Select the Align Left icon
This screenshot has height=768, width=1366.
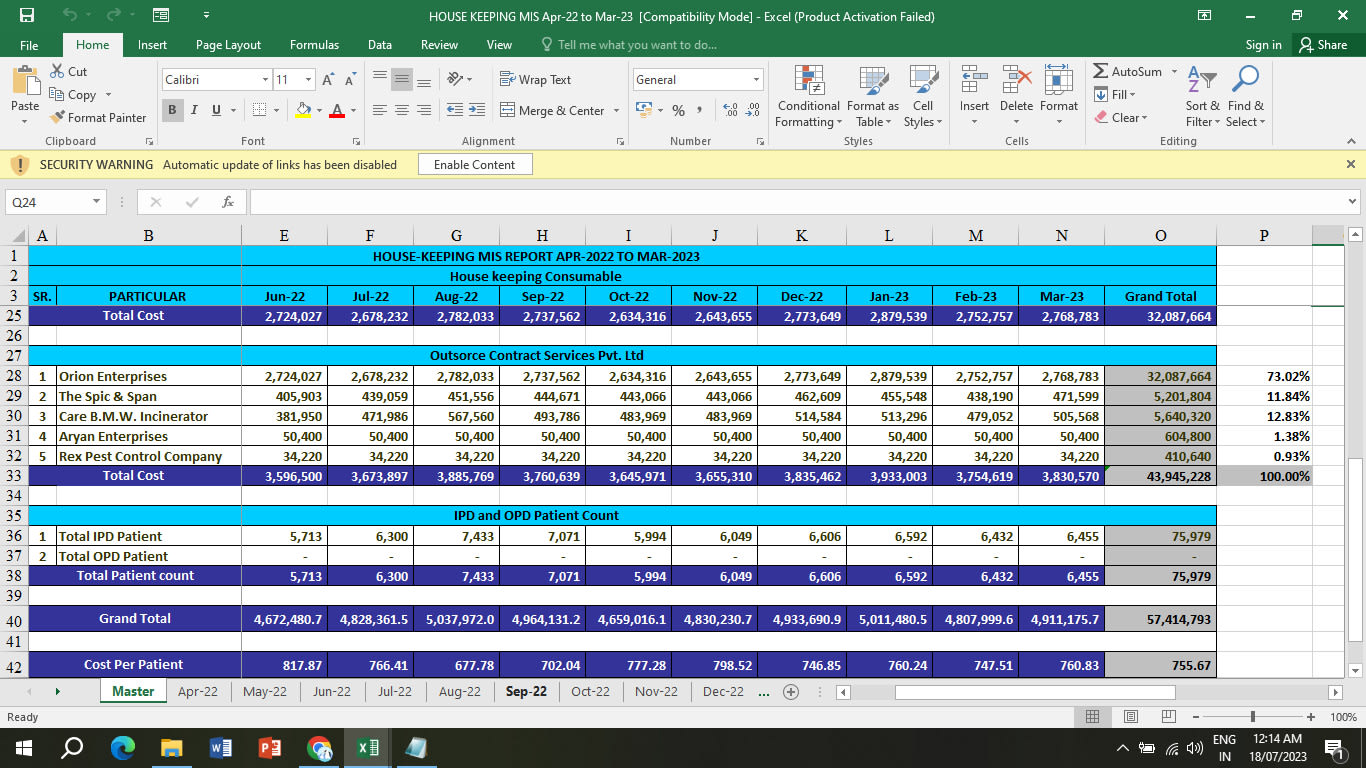[380, 110]
